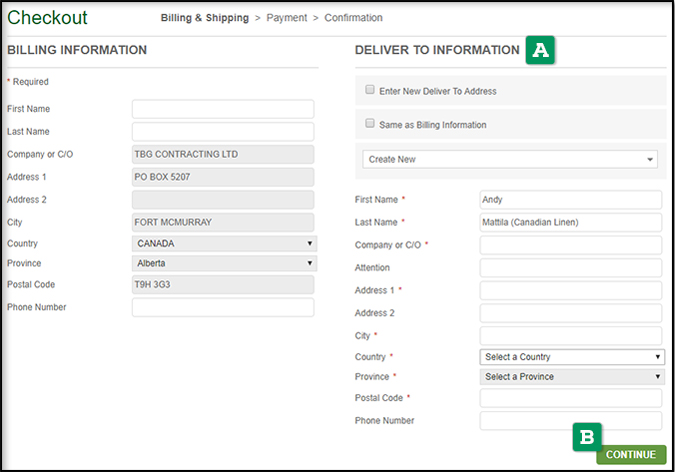Select the Confirmation breadcrumb step
The image size is (675, 472).
[x=353, y=18]
